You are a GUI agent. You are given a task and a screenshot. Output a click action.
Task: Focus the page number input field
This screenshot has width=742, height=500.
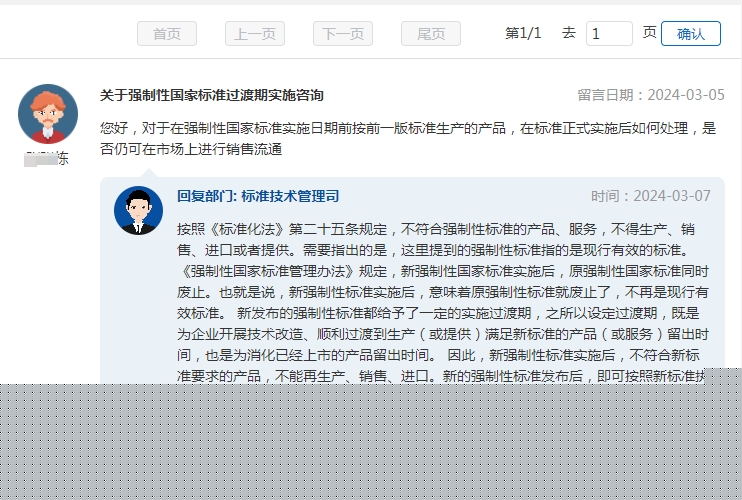tap(608, 34)
